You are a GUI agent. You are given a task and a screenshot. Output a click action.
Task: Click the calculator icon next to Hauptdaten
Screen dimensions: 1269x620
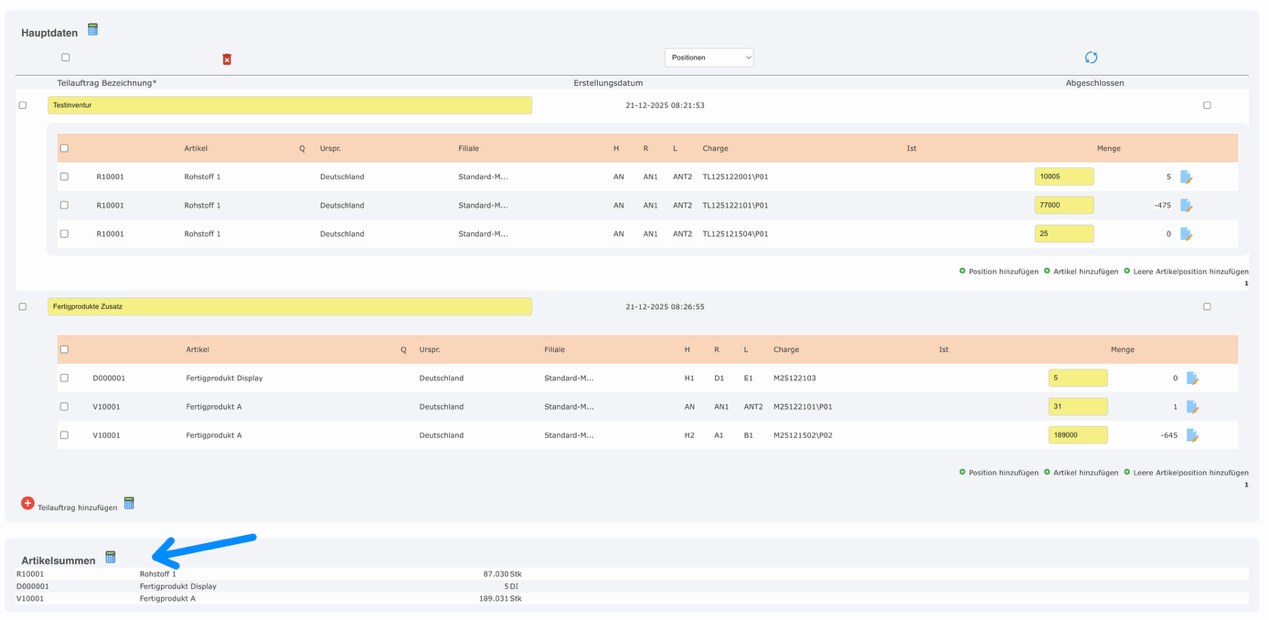point(93,30)
